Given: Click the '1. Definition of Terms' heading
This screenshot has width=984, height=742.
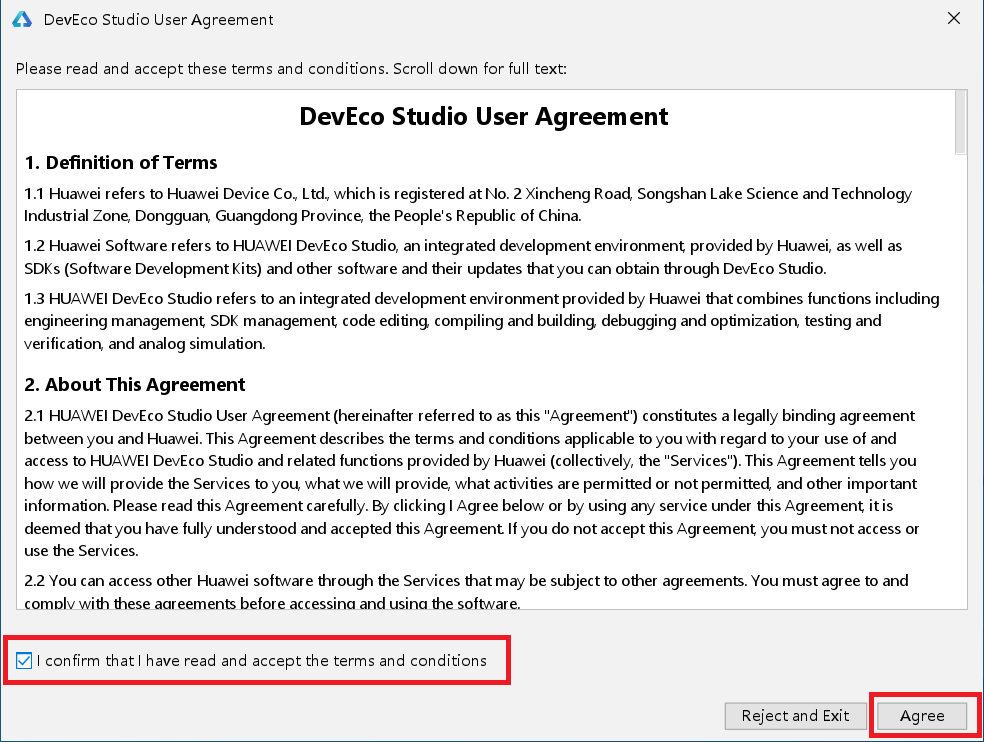Looking at the screenshot, I should [121, 163].
